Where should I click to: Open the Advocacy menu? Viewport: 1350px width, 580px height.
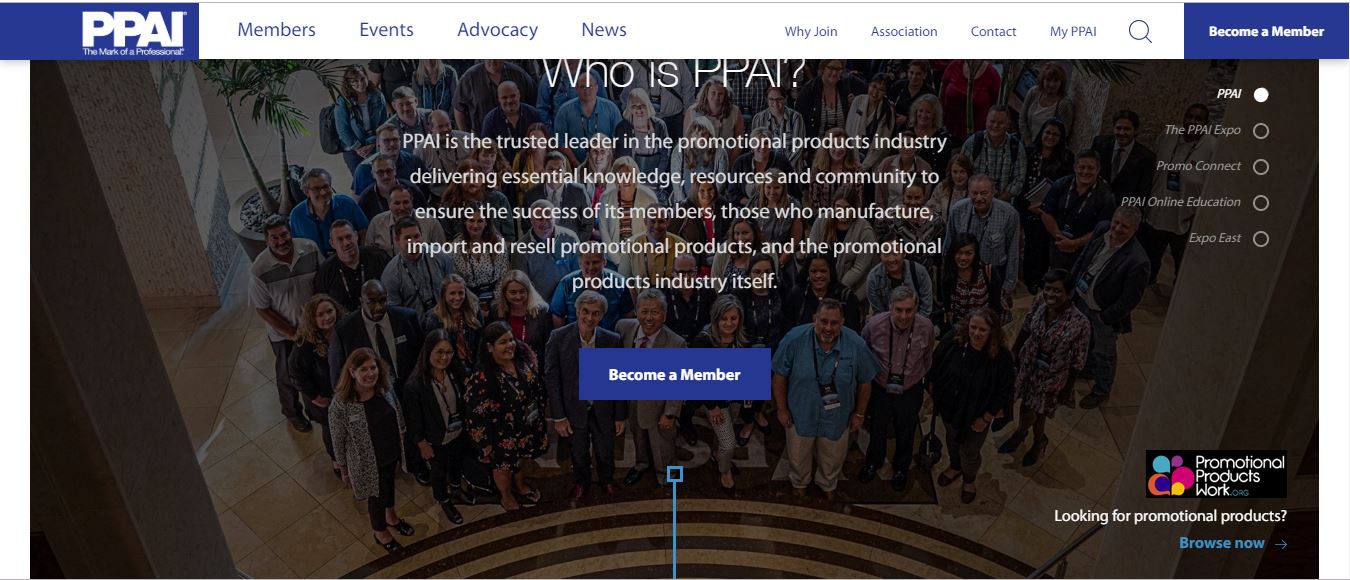point(497,30)
